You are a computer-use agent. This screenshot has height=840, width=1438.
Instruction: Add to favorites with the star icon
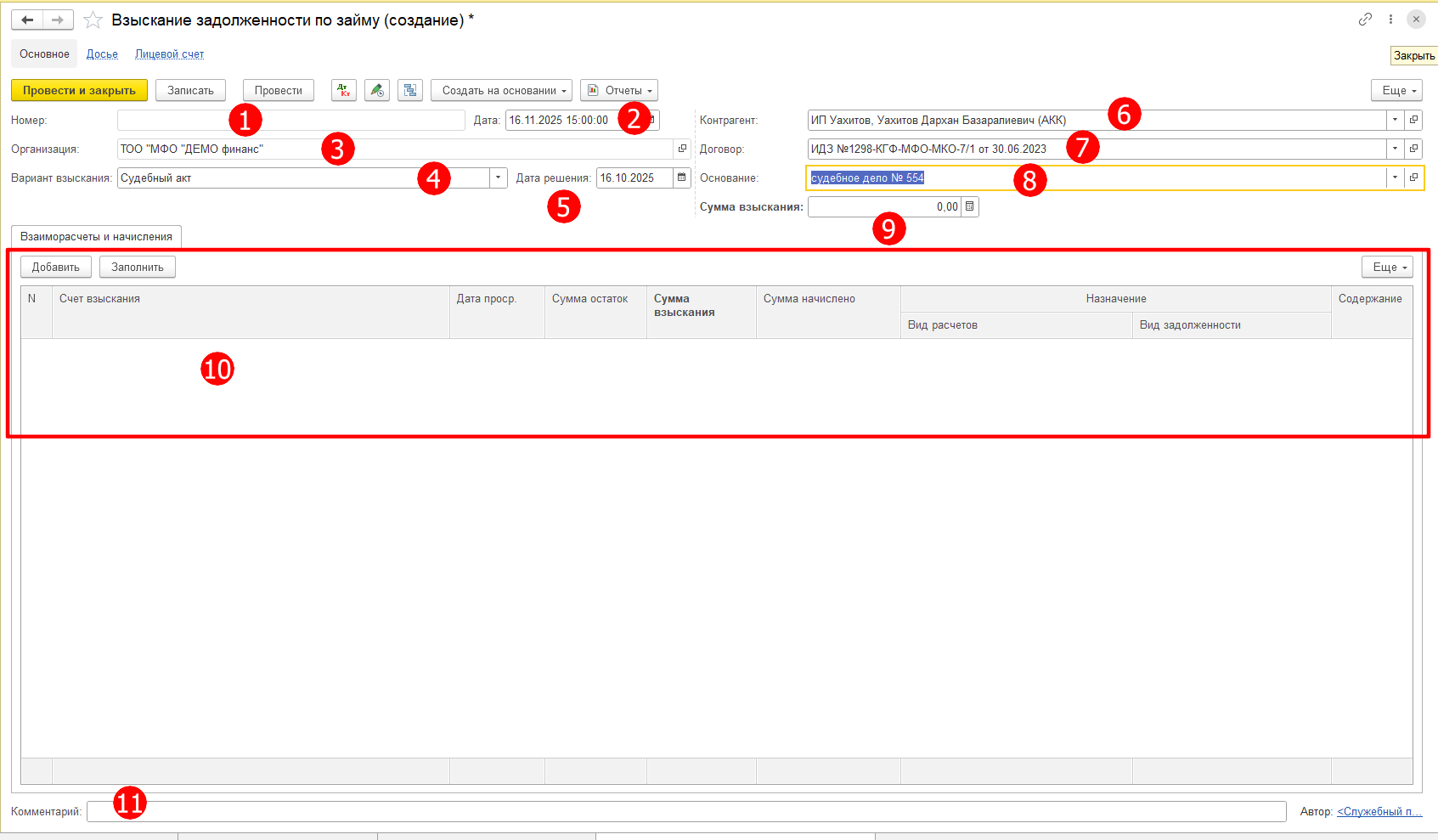tap(93, 20)
